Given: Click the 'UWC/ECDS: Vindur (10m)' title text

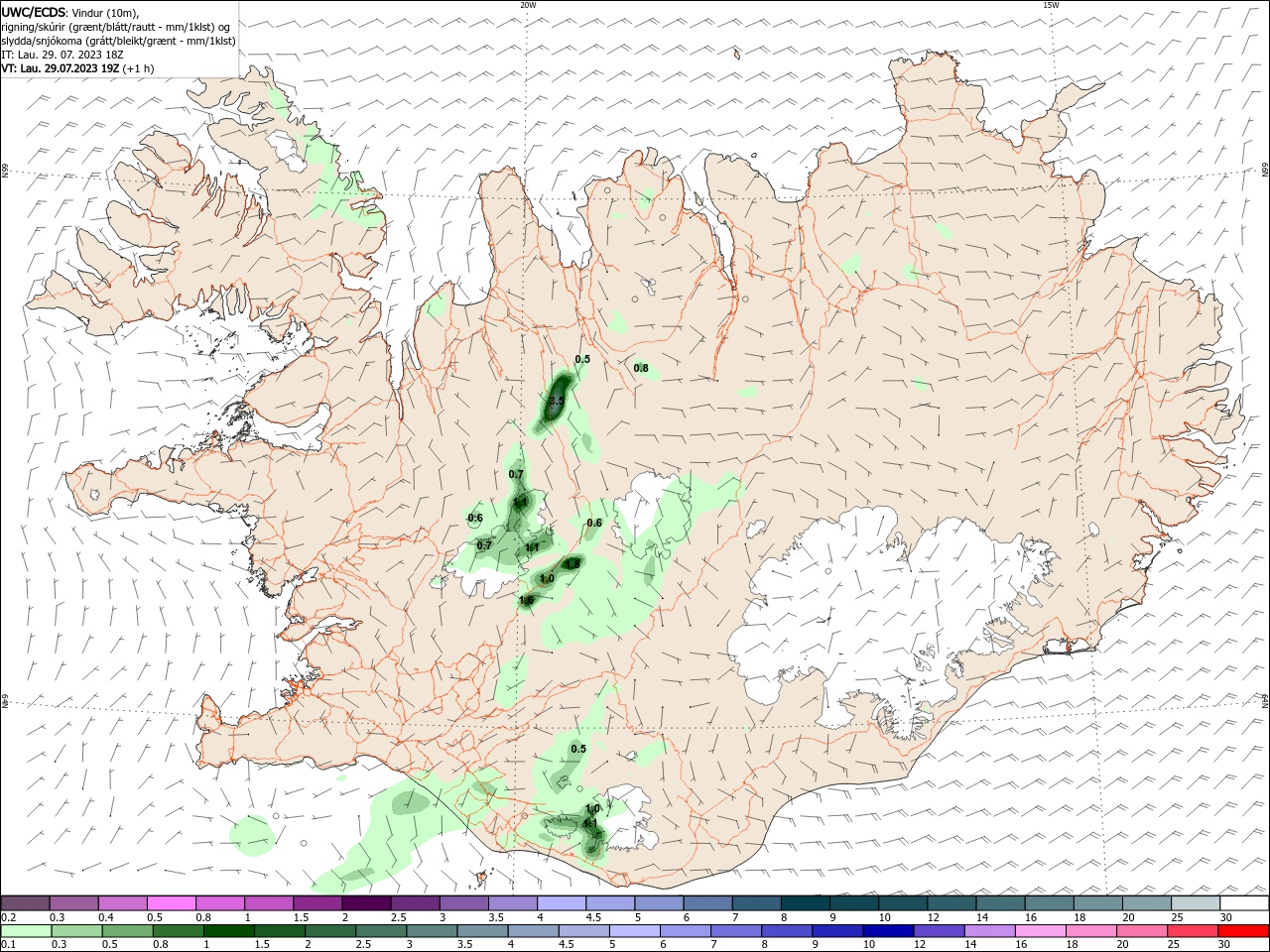Looking at the screenshot, I should coord(70,12).
